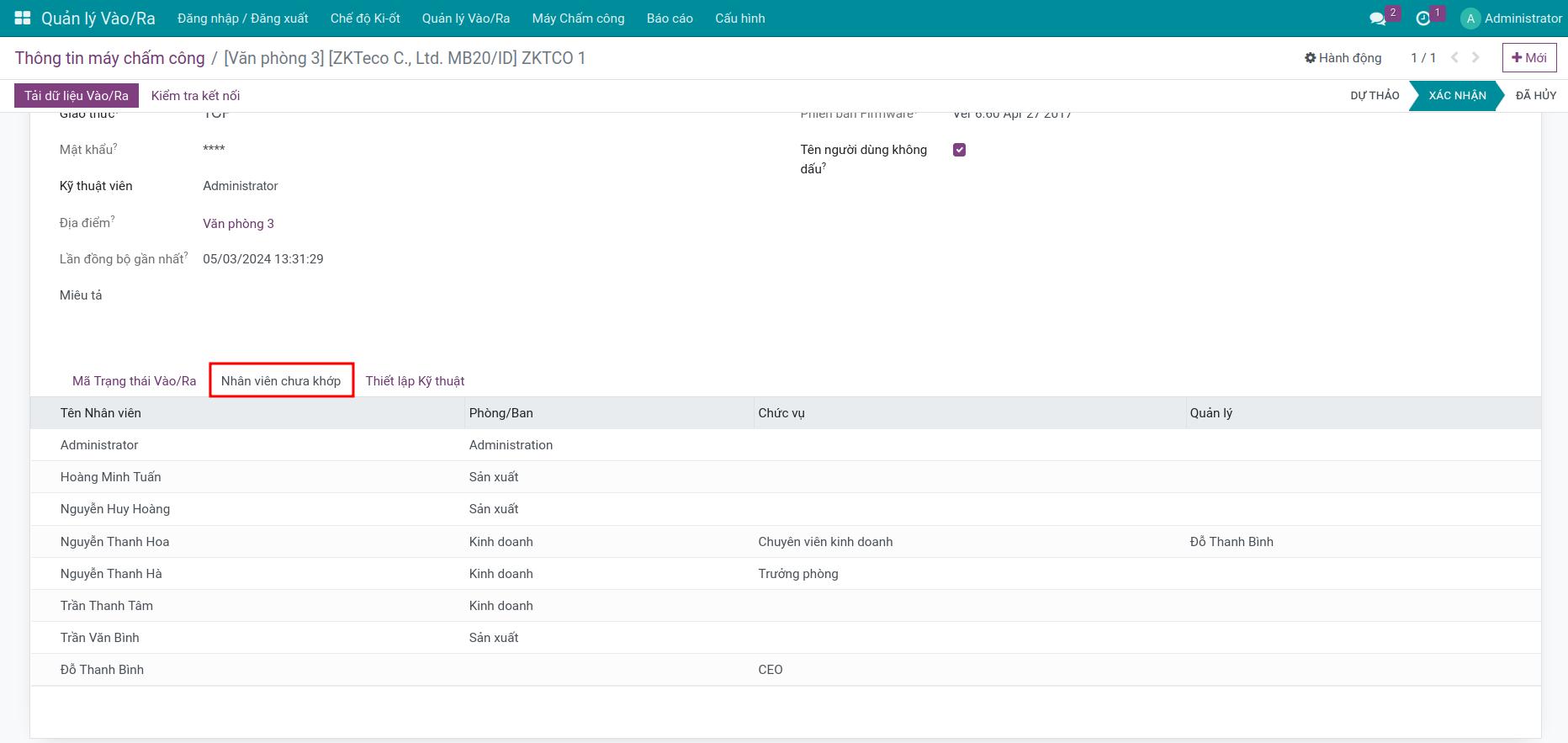Create new record with 'Mới' button
The height and width of the screenshot is (743, 1568).
(1528, 58)
